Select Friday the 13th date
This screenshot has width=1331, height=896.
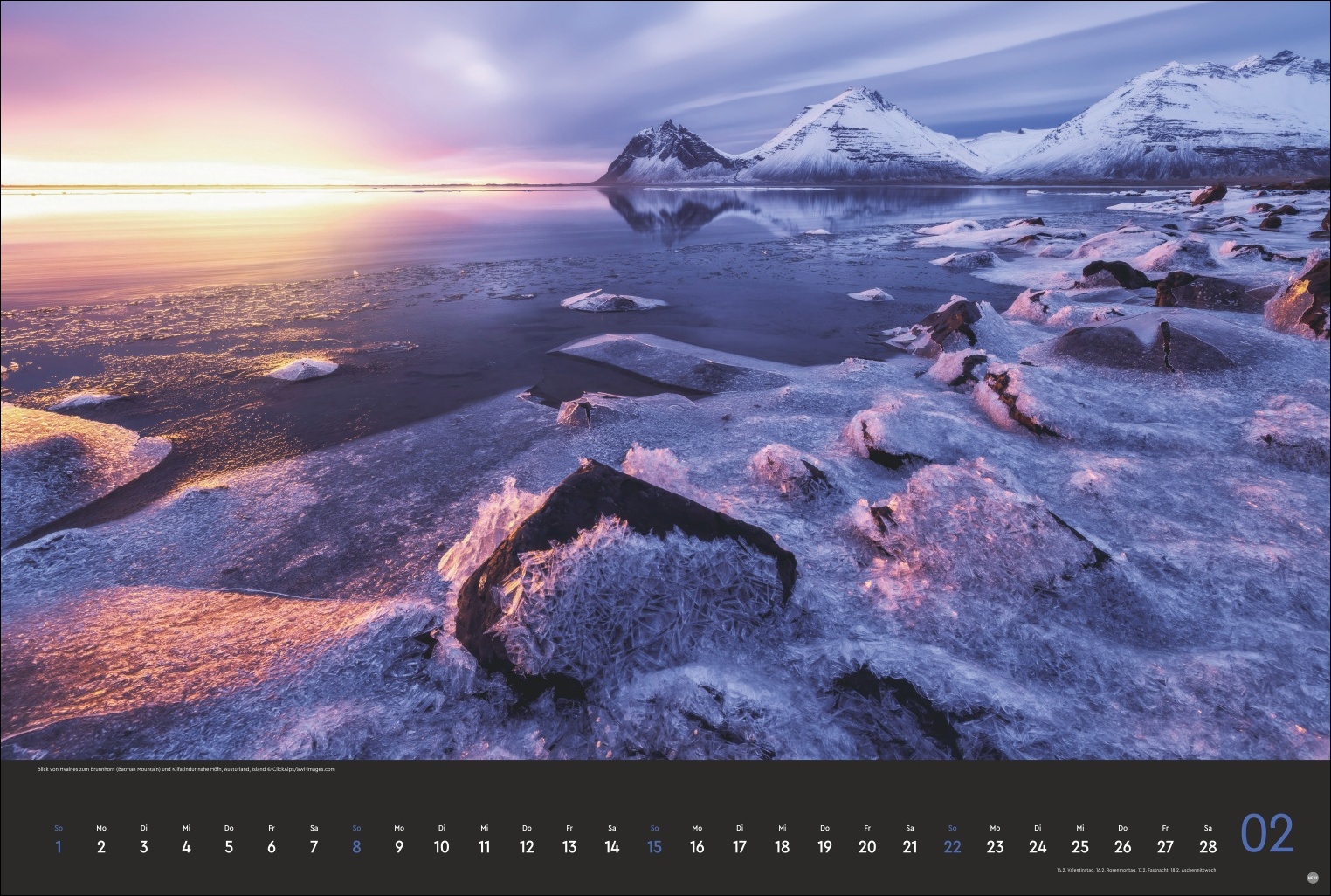[569, 846]
